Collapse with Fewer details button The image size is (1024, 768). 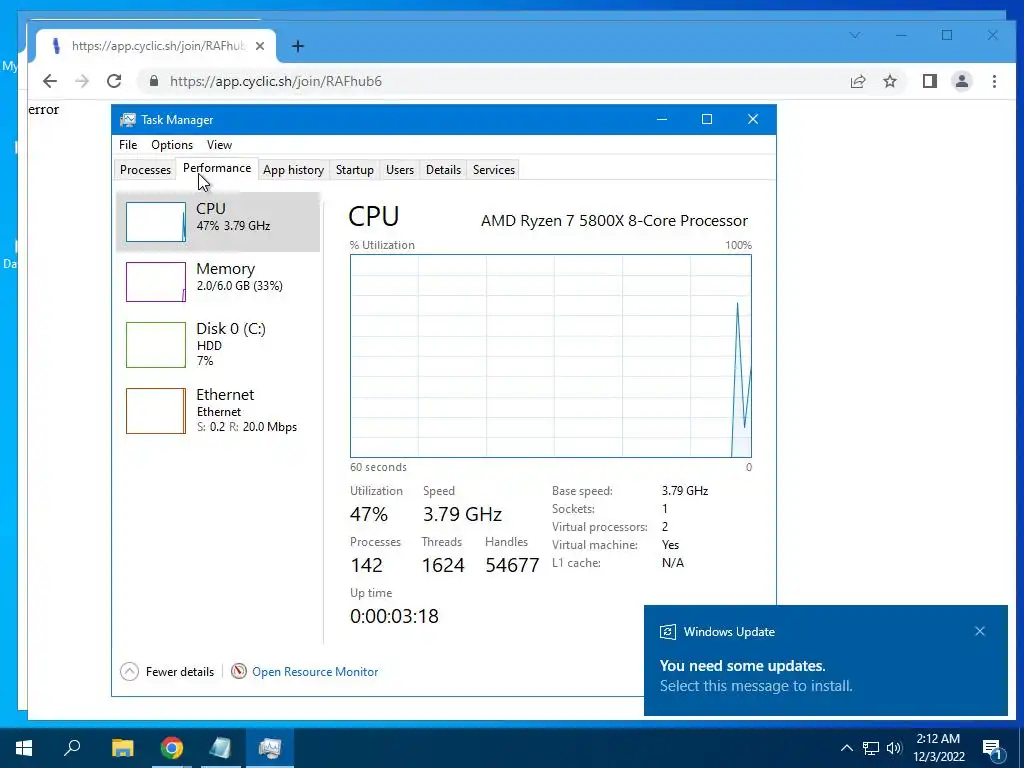[x=167, y=671]
